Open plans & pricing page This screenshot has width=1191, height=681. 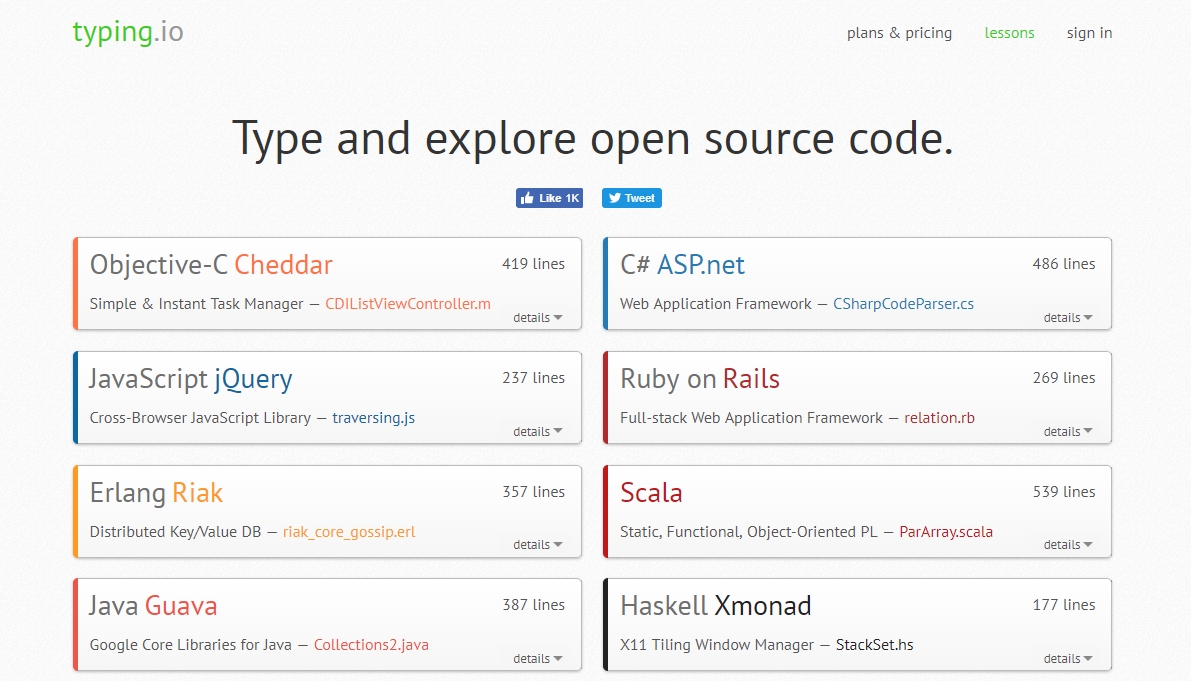click(x=899, y=33)
